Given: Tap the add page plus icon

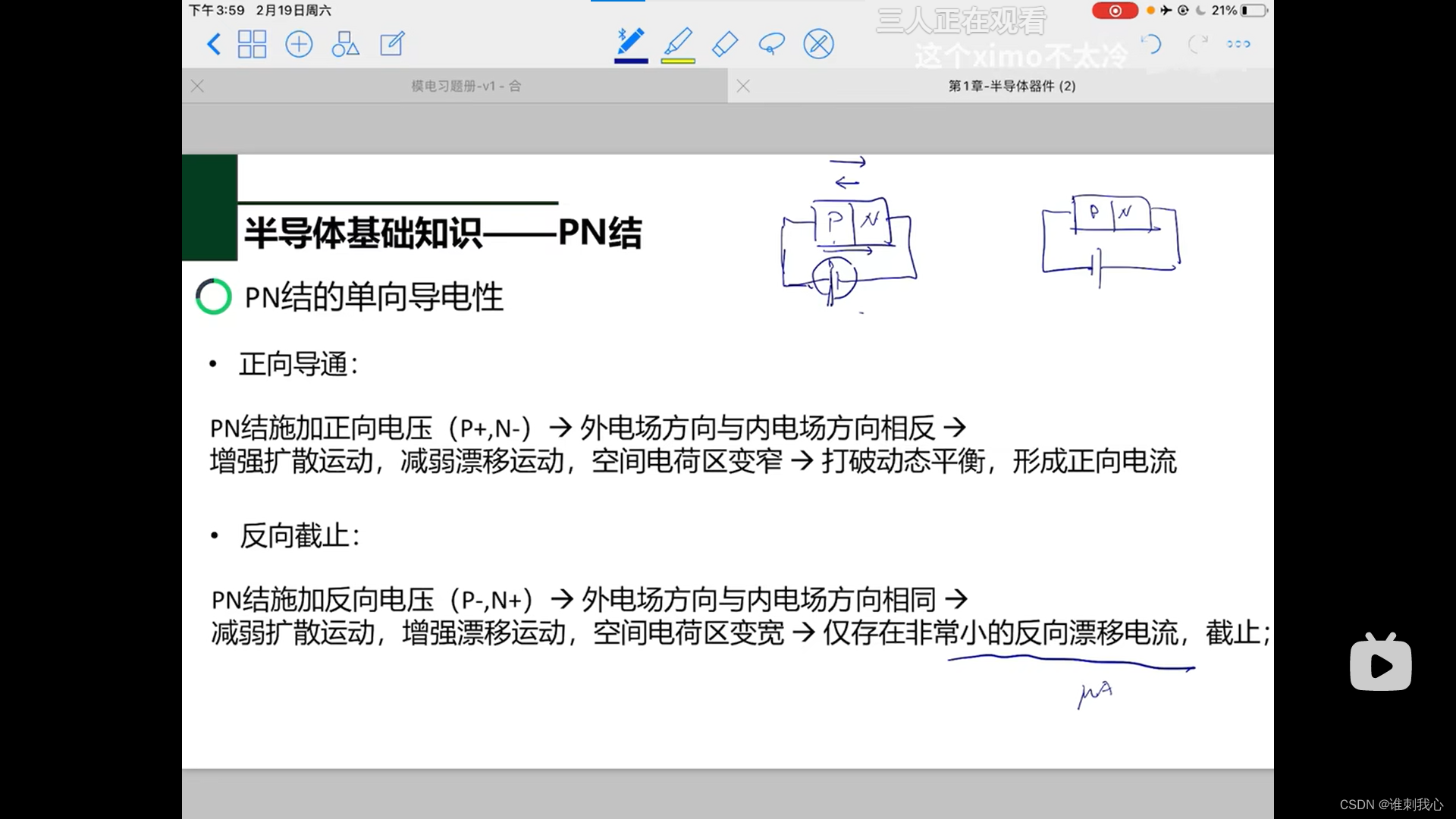Looking at the screenshot, I should pos(299,44).
